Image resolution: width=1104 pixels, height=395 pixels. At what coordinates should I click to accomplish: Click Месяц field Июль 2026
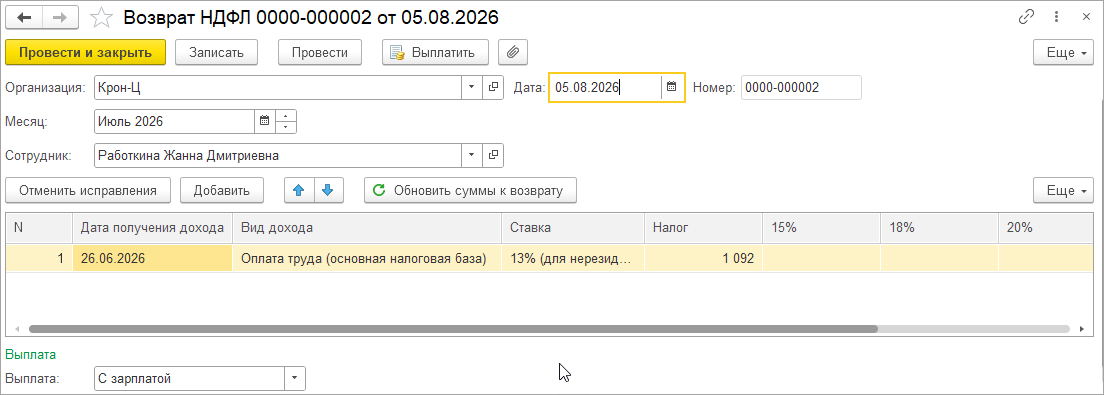pyautogui.click(x=174, y=121)
